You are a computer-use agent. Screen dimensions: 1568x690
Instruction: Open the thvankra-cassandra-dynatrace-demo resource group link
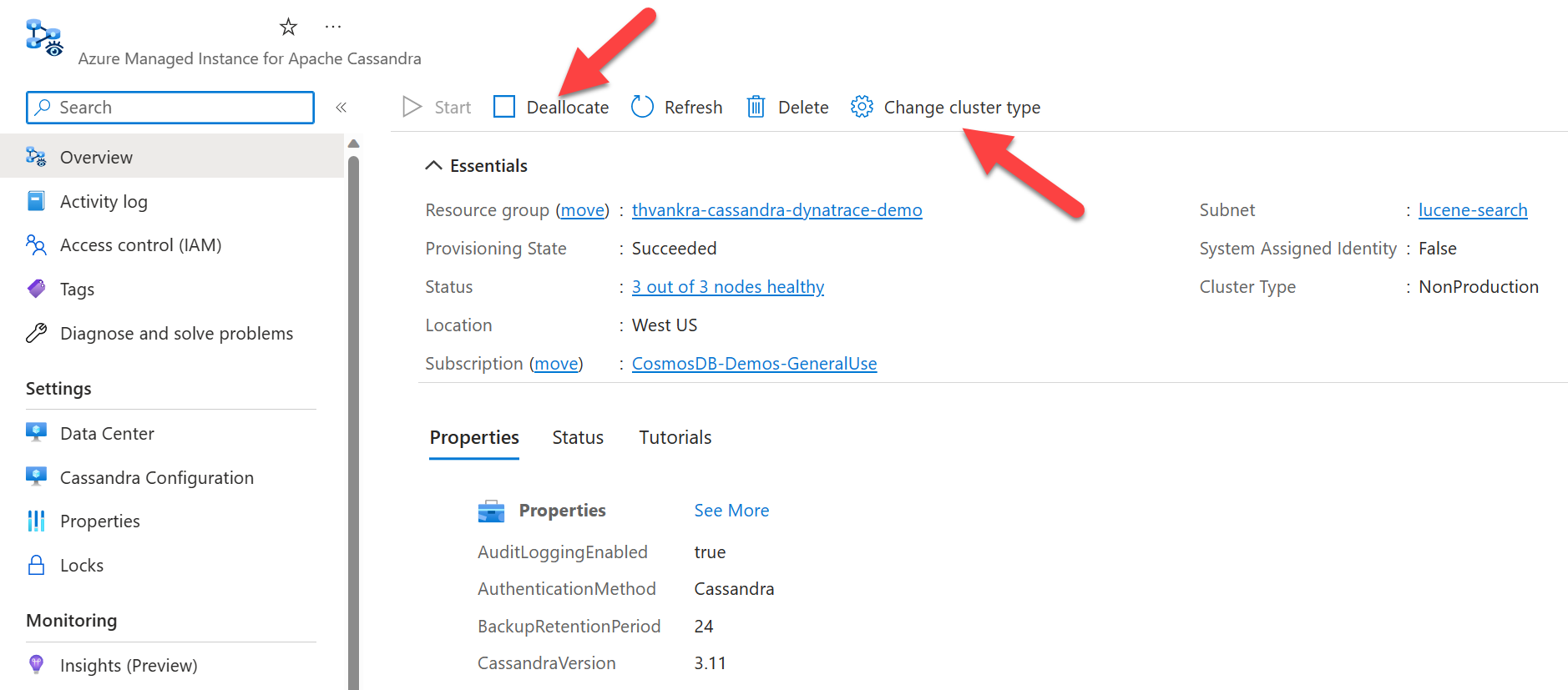tap(776, 209)
